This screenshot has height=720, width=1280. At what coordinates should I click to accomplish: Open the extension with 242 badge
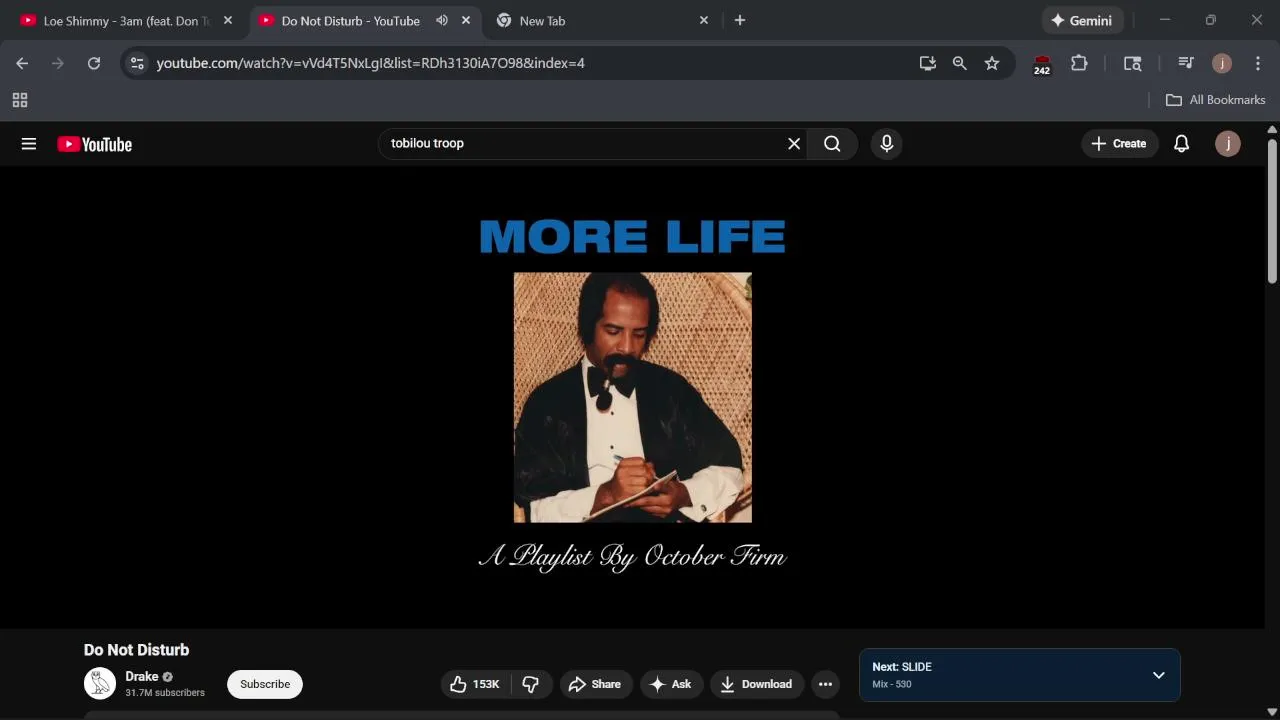[1042, 64]
